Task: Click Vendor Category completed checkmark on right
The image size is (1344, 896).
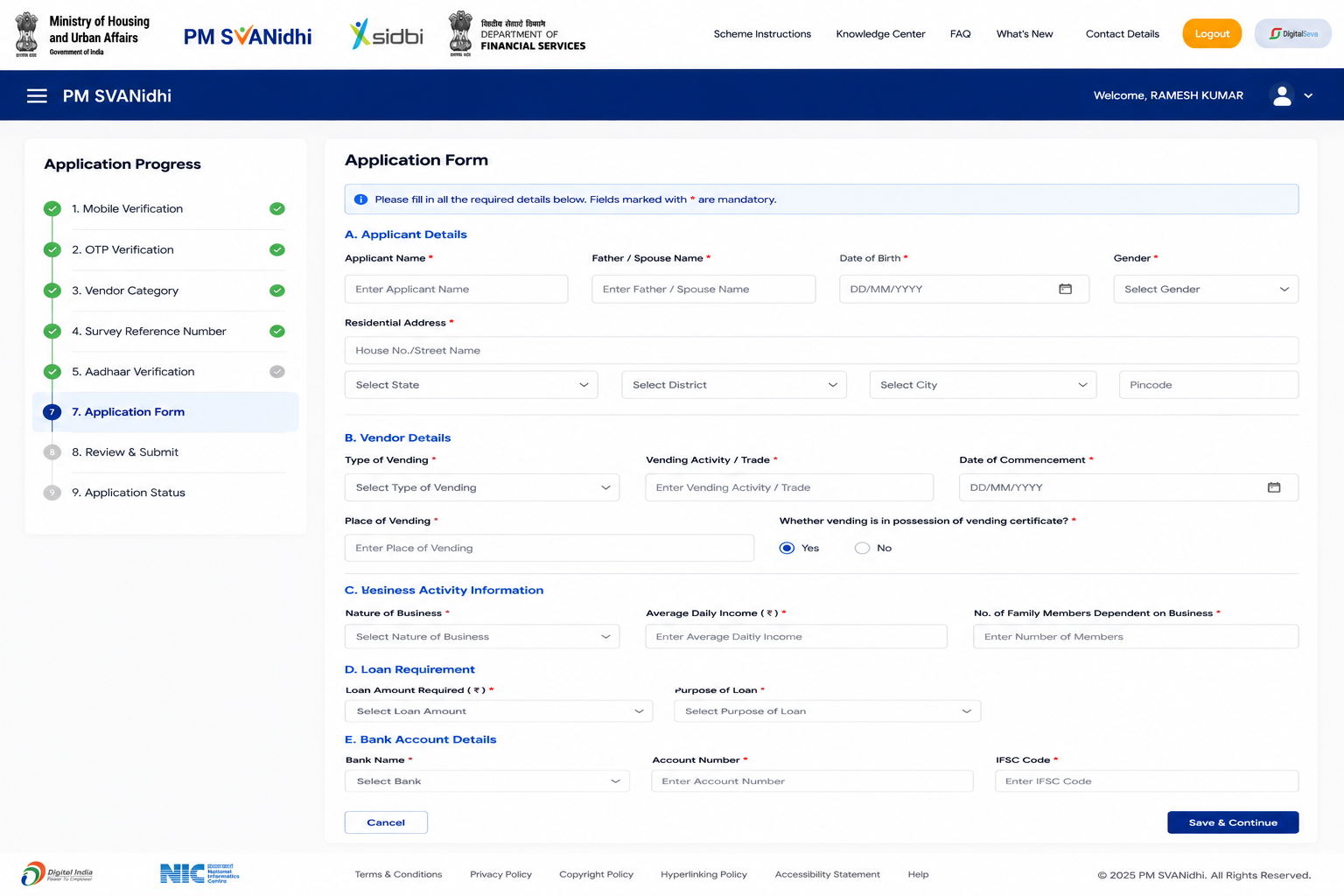Action: point(277,290)
